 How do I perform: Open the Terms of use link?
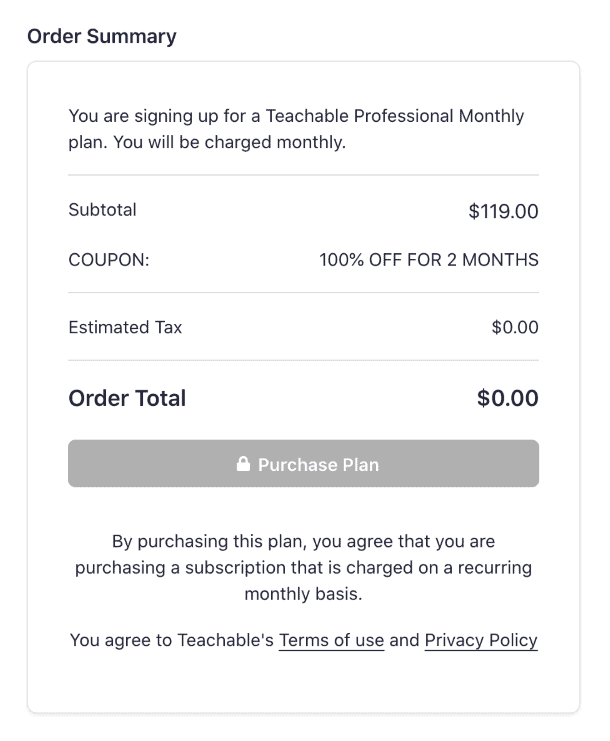tap(331, 641)
